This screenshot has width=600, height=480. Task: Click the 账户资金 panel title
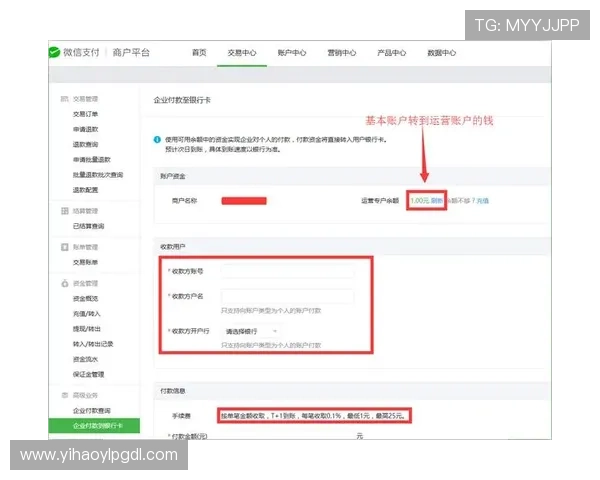173,176
